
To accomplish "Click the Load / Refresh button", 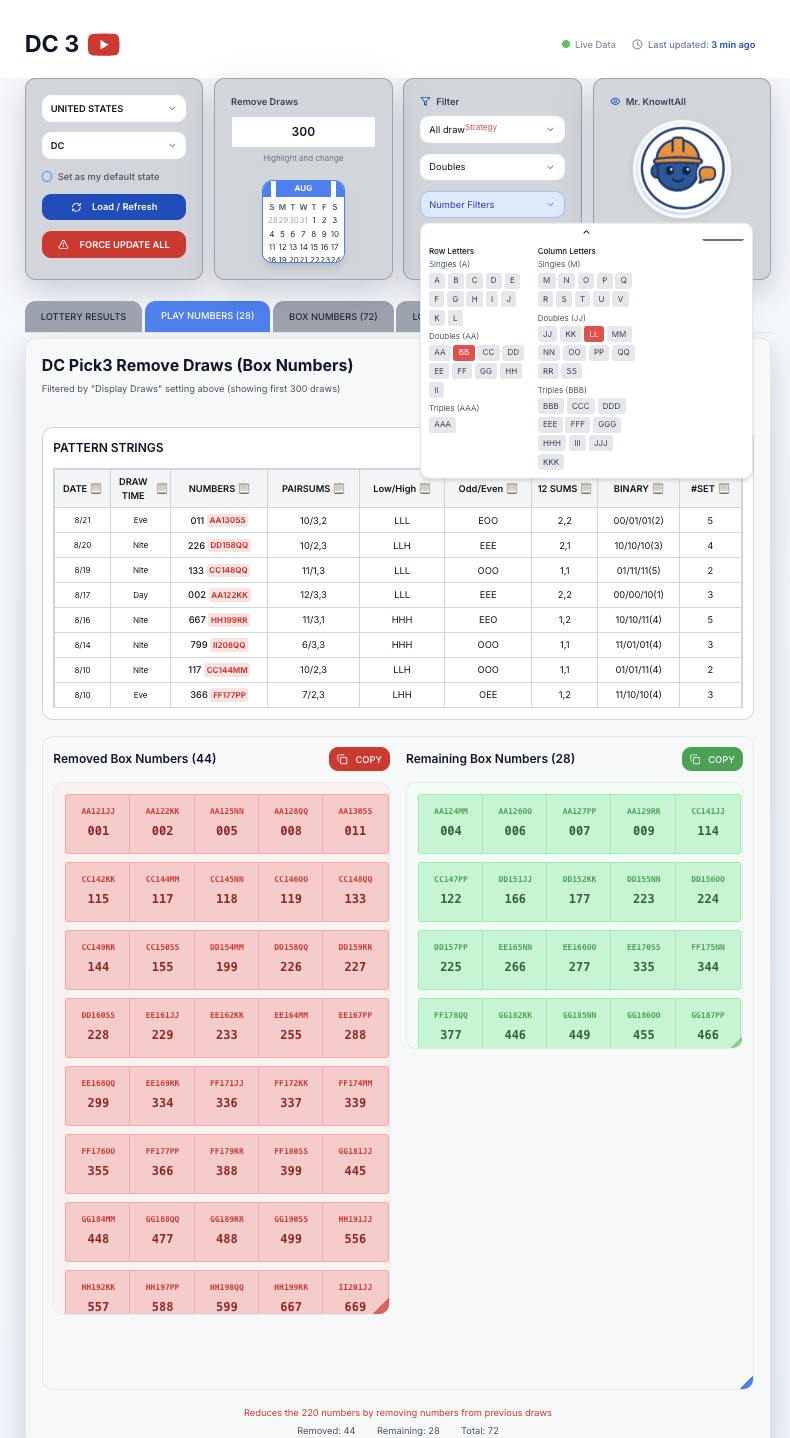I will point(114,207).
